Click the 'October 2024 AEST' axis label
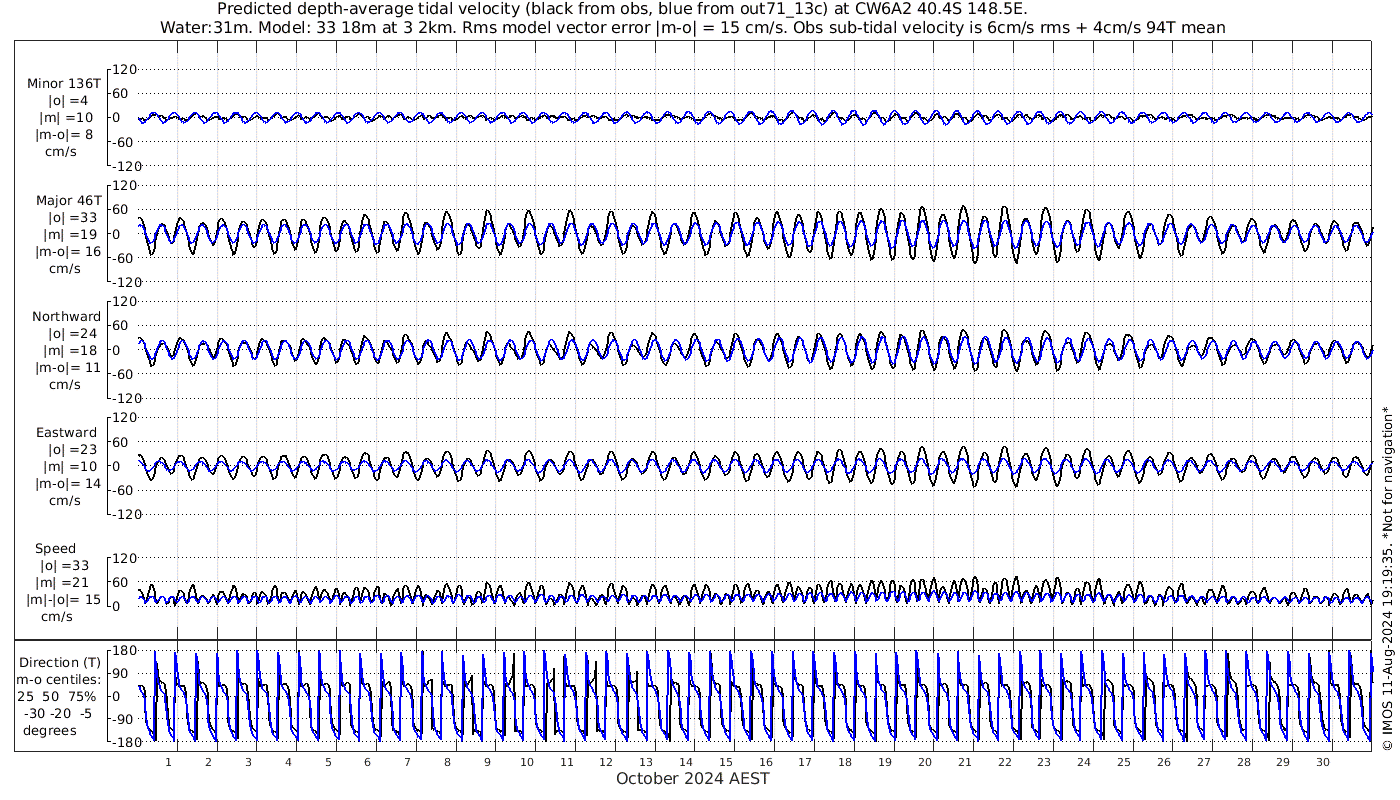 [x=692, y=779]
